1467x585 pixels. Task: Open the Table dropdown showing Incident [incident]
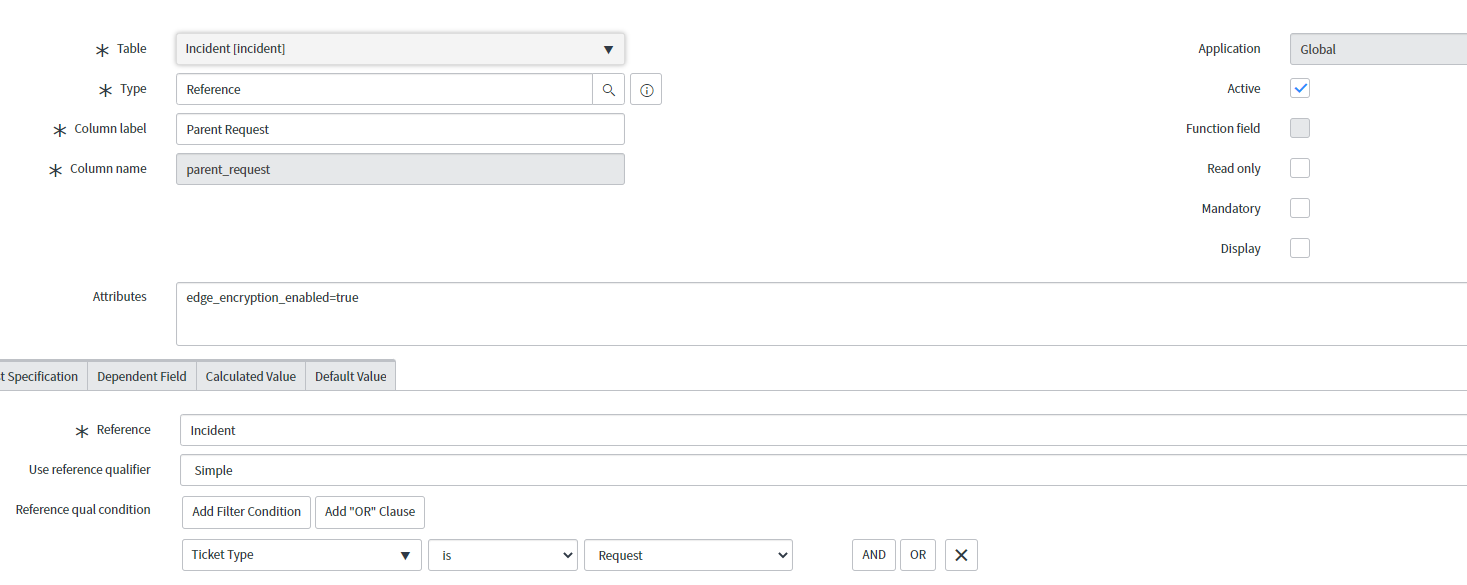tap(400, 49)
